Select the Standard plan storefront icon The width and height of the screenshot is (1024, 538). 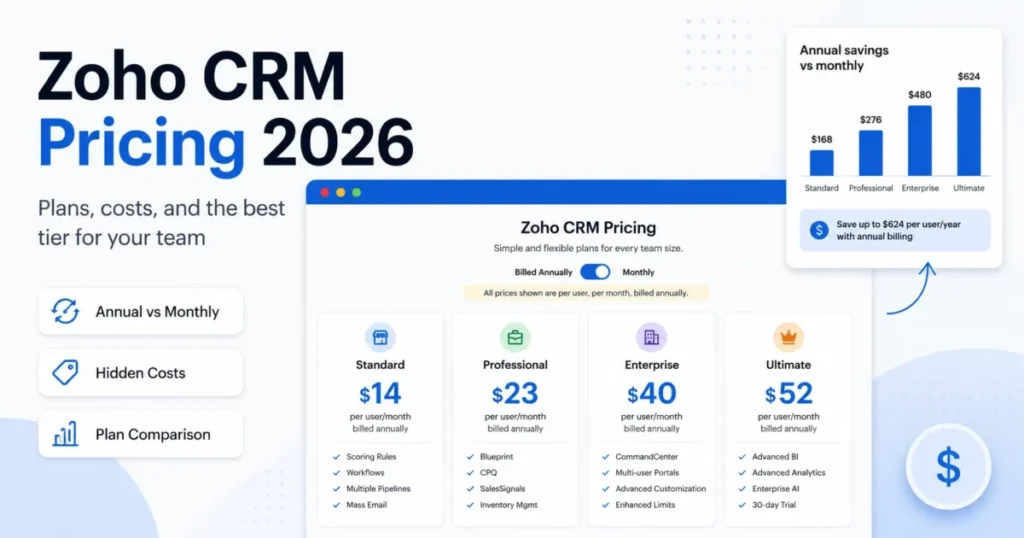coord(380,338)
